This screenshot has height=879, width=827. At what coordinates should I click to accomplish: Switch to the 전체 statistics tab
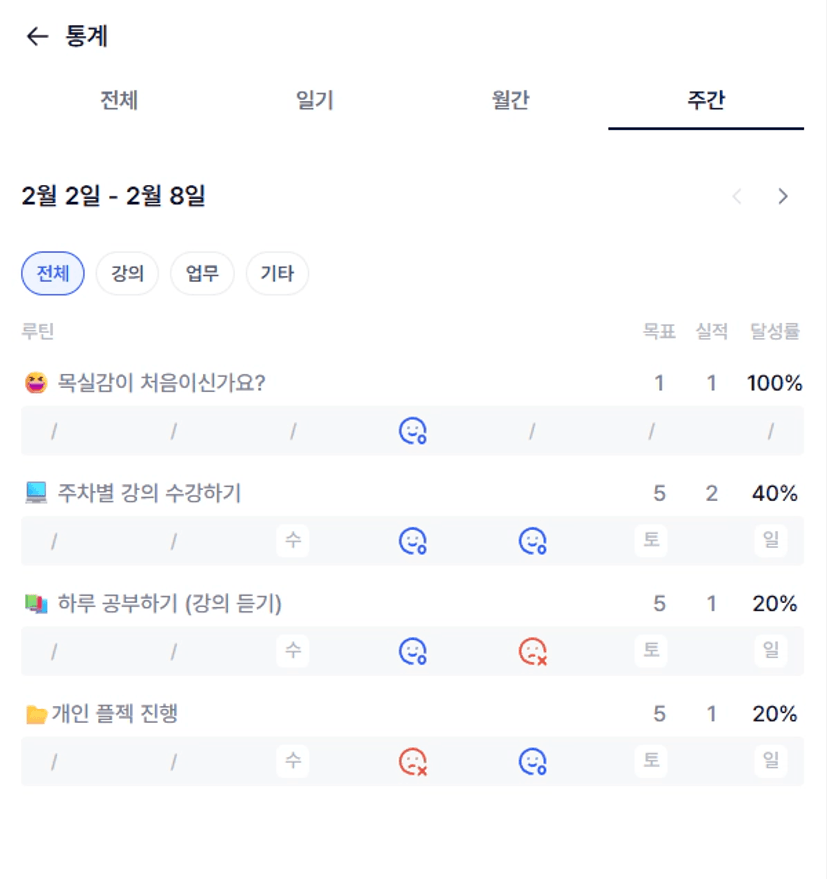[x=119, y=101]
